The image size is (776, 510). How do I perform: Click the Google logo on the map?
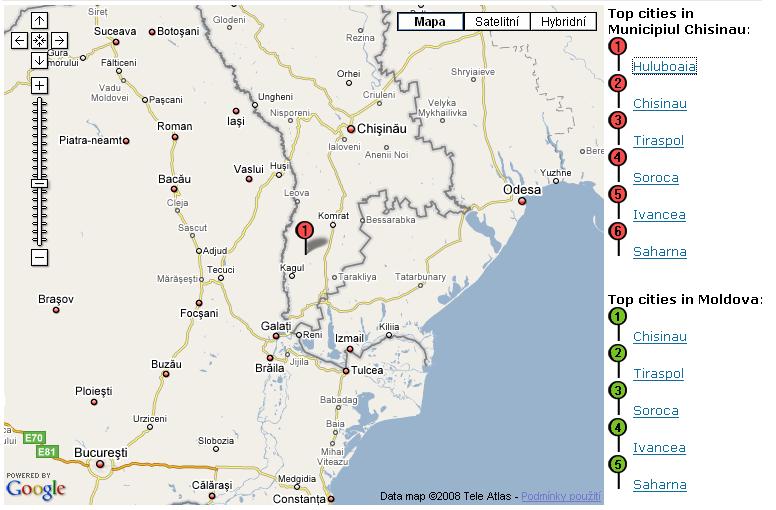pos(36,487)
